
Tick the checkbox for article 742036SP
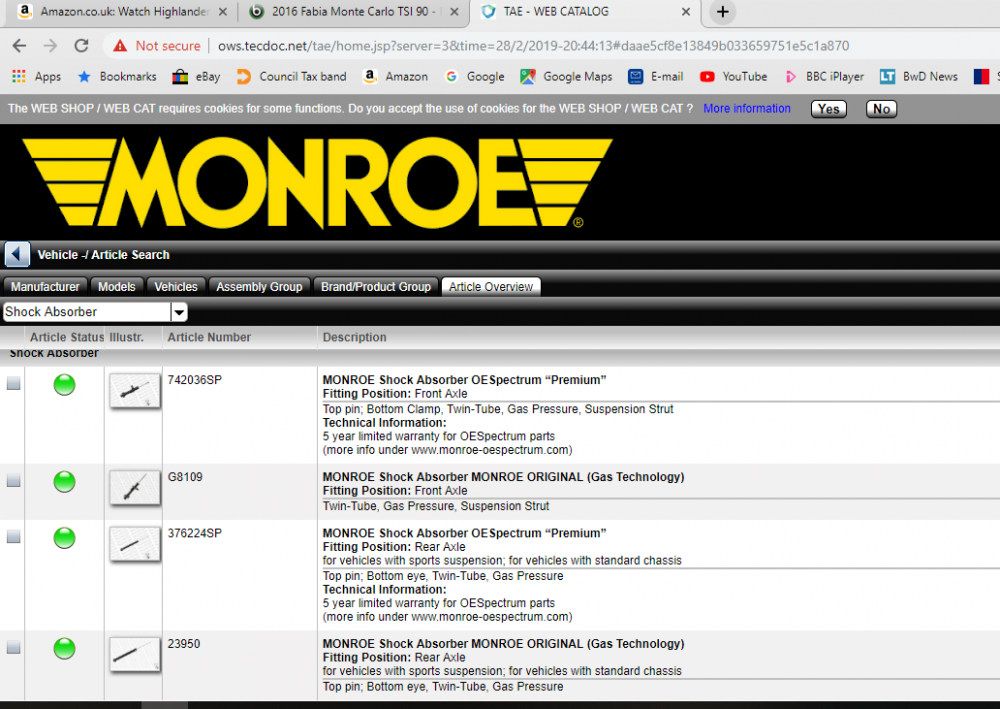point(13,383)
